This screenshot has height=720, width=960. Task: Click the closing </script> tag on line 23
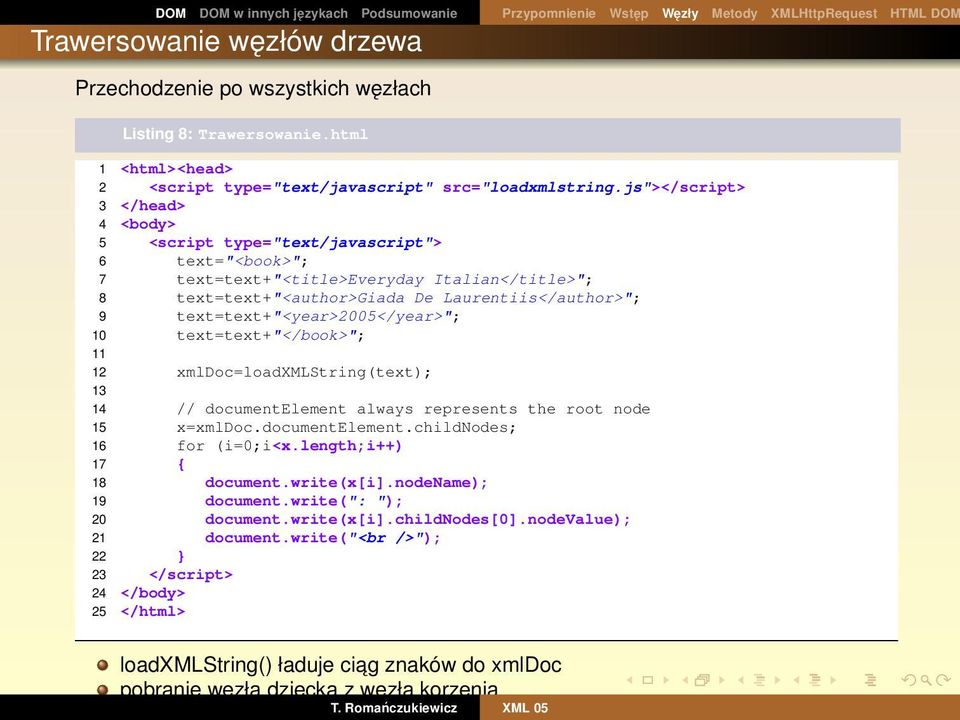coord(190,574)
